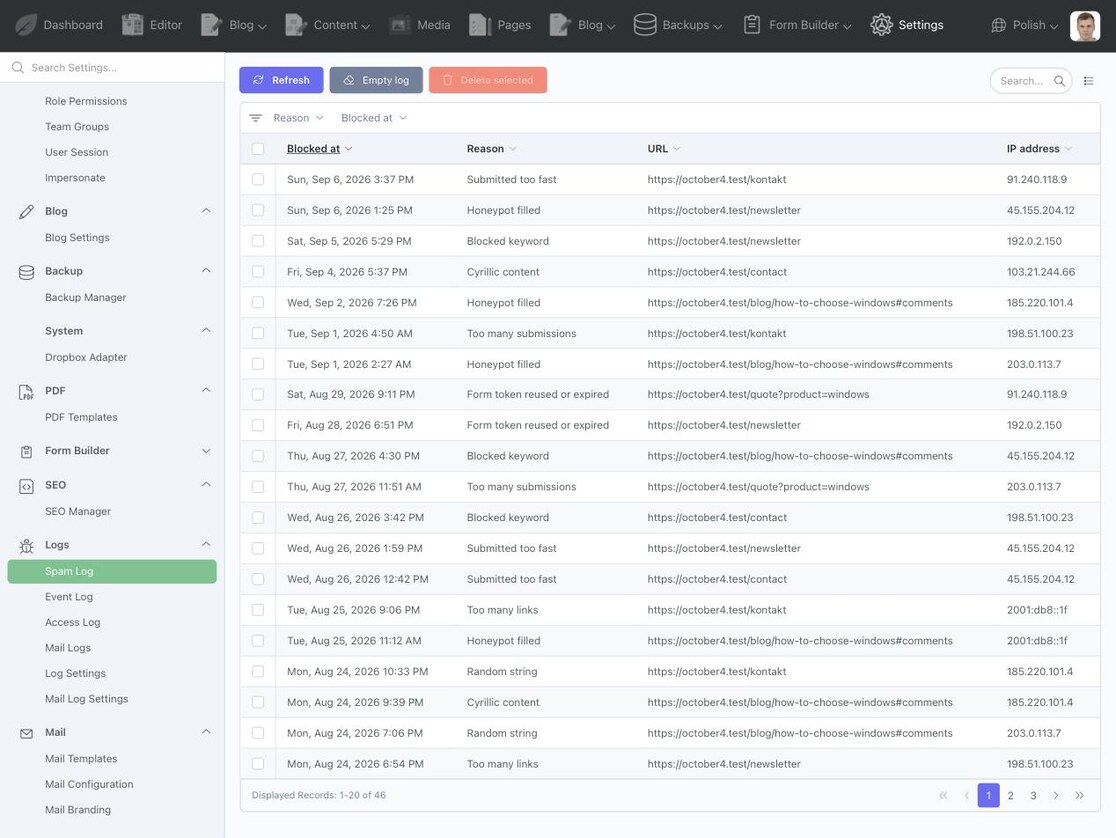Viewport: 1116px width, 838px height.
Task: Toggle the select-all checkbox in table header
Action: click(x=258, y=149)
